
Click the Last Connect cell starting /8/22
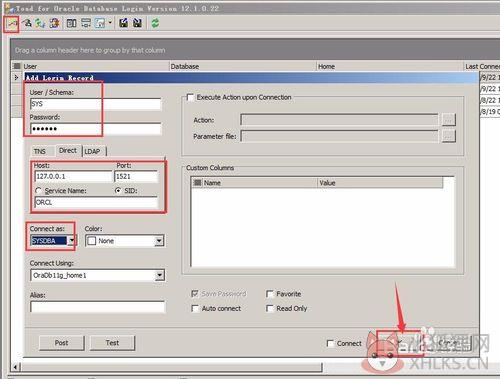click(490, 100)
